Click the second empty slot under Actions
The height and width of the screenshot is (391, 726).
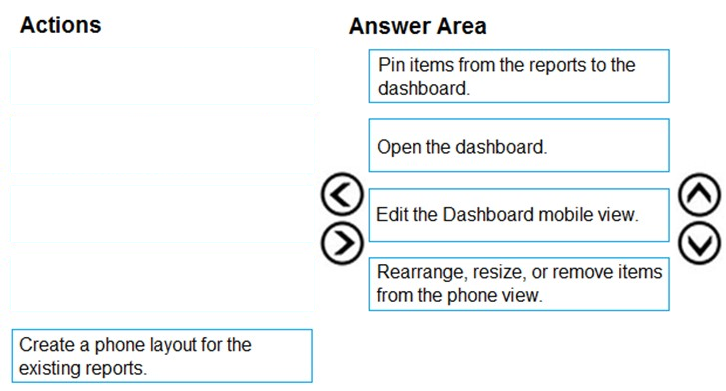[162, 145]
